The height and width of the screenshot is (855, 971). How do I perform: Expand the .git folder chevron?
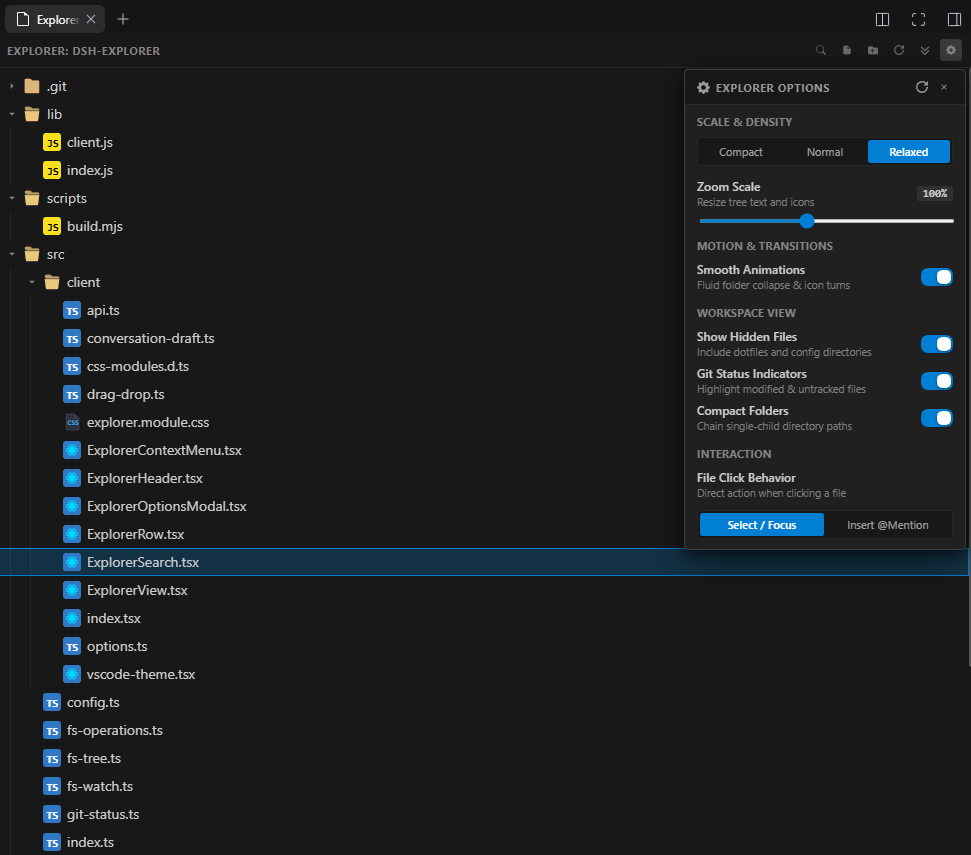click(12, 86)
